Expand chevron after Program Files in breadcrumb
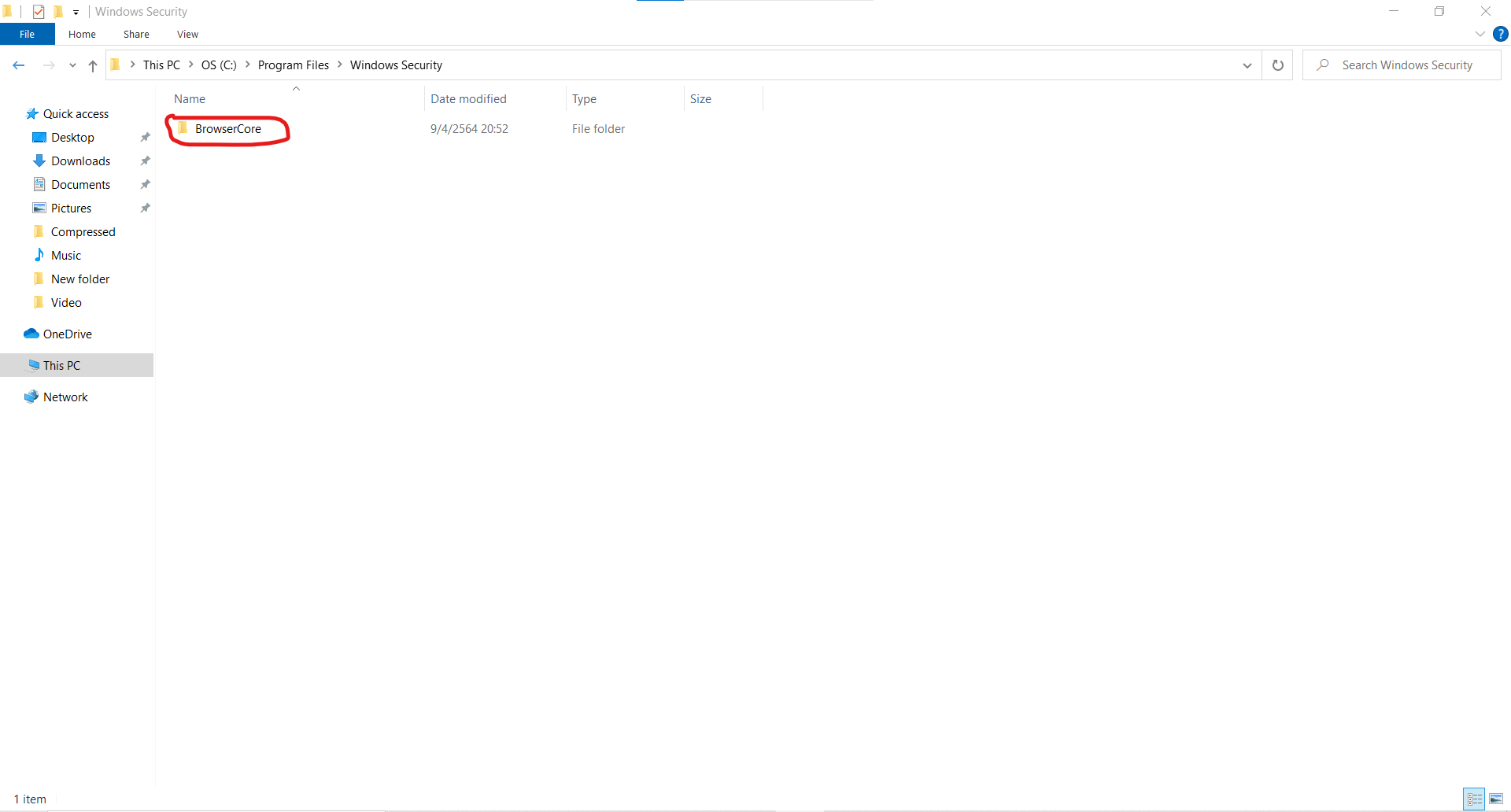Viewport: 1511px width, 812px height. click(340, 65)
